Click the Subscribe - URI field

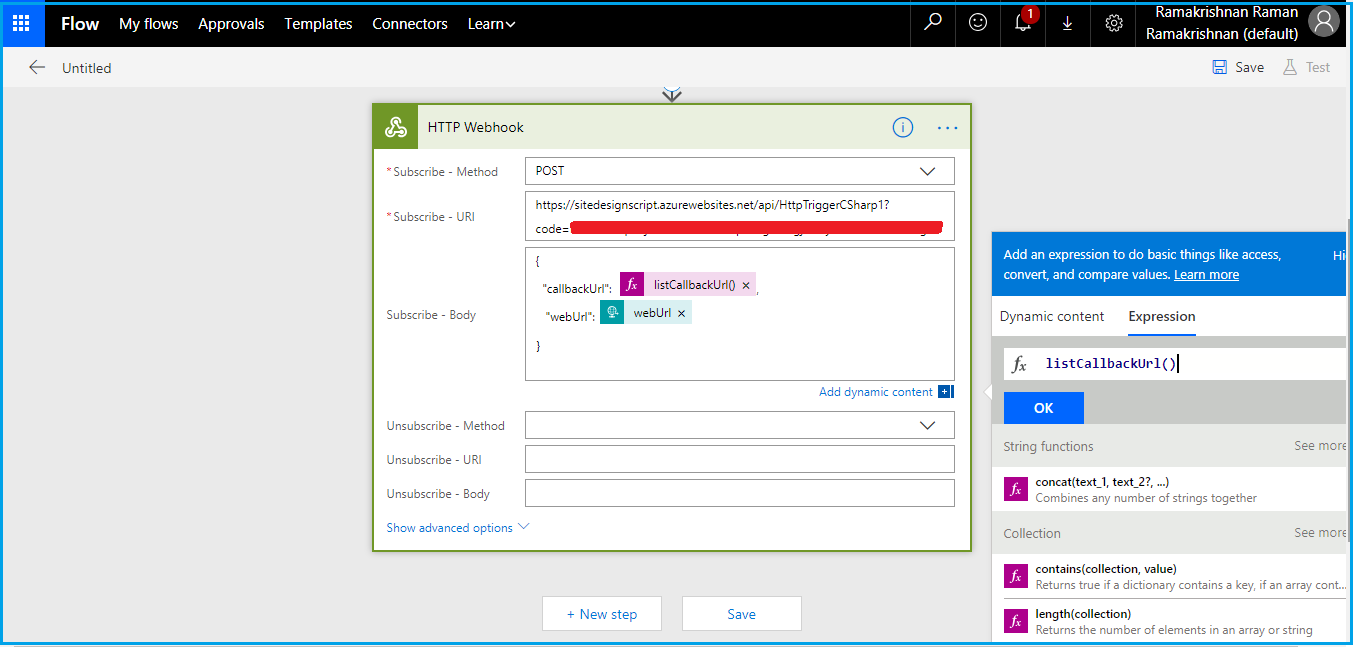(740, 216)
